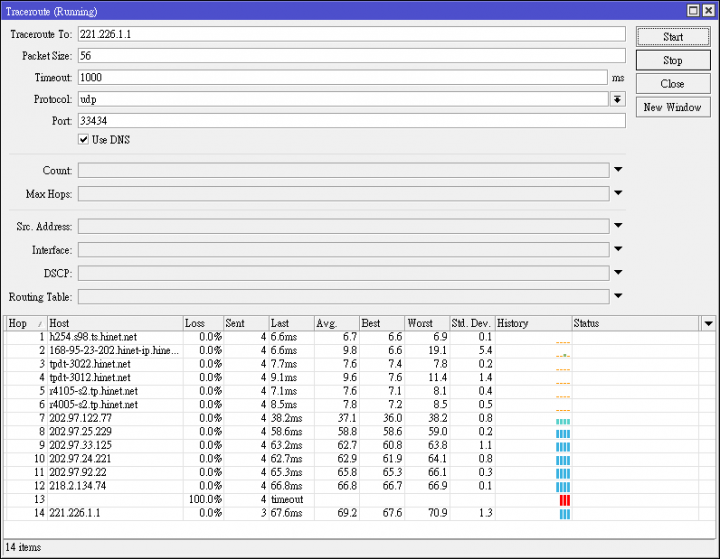The image size is (720, 559).
Task: Click the Timeout input field
Action: pyautogui.click(x=343, y=77)
